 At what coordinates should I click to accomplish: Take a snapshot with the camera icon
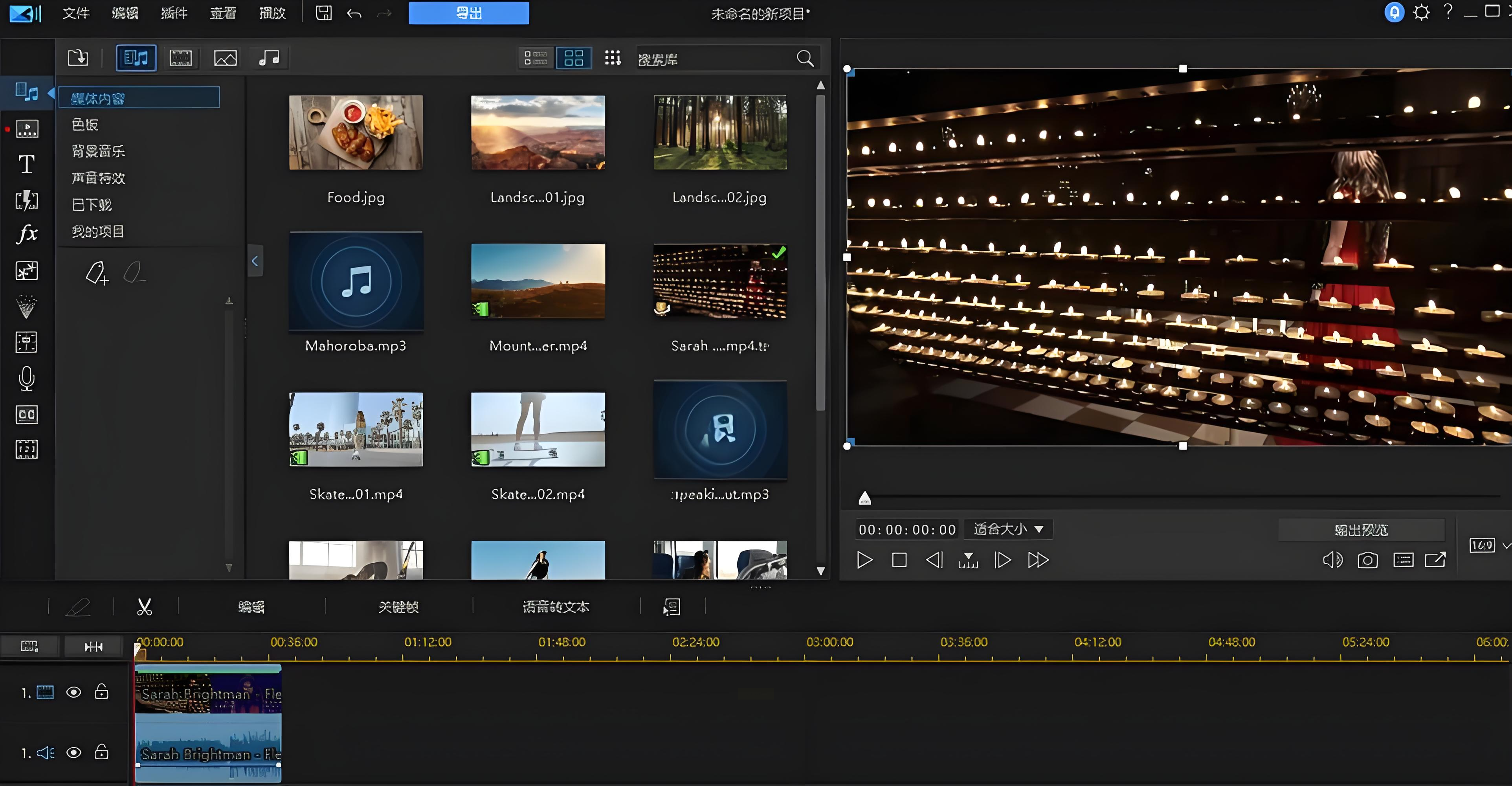tap(1367, 560)
